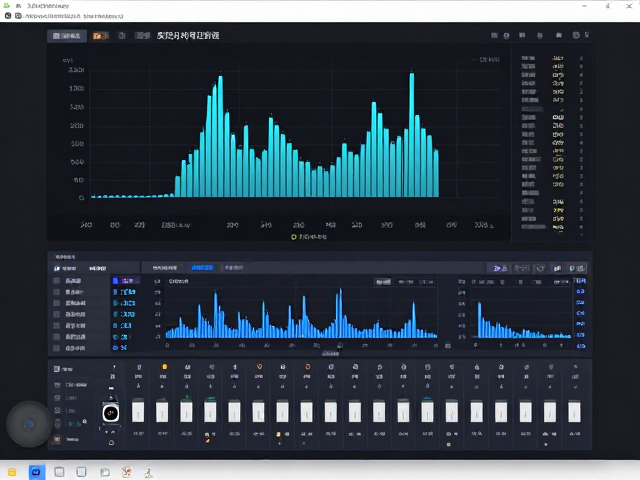
Task: Click the fourth white fader in the mixer
Action: point(210,411)
